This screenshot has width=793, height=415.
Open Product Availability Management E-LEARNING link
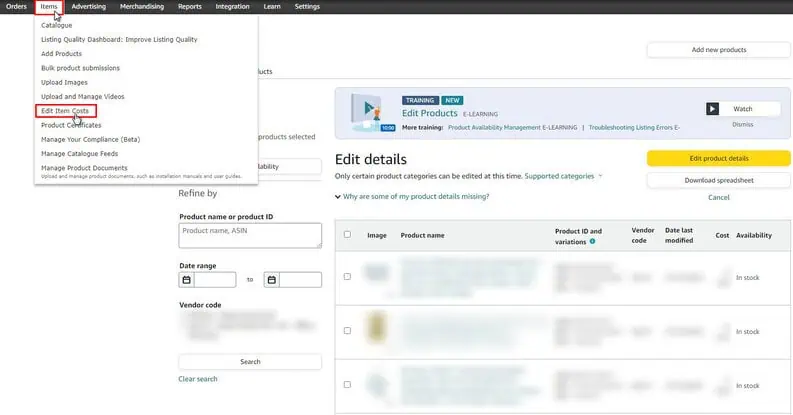click(x=512, y=127)
